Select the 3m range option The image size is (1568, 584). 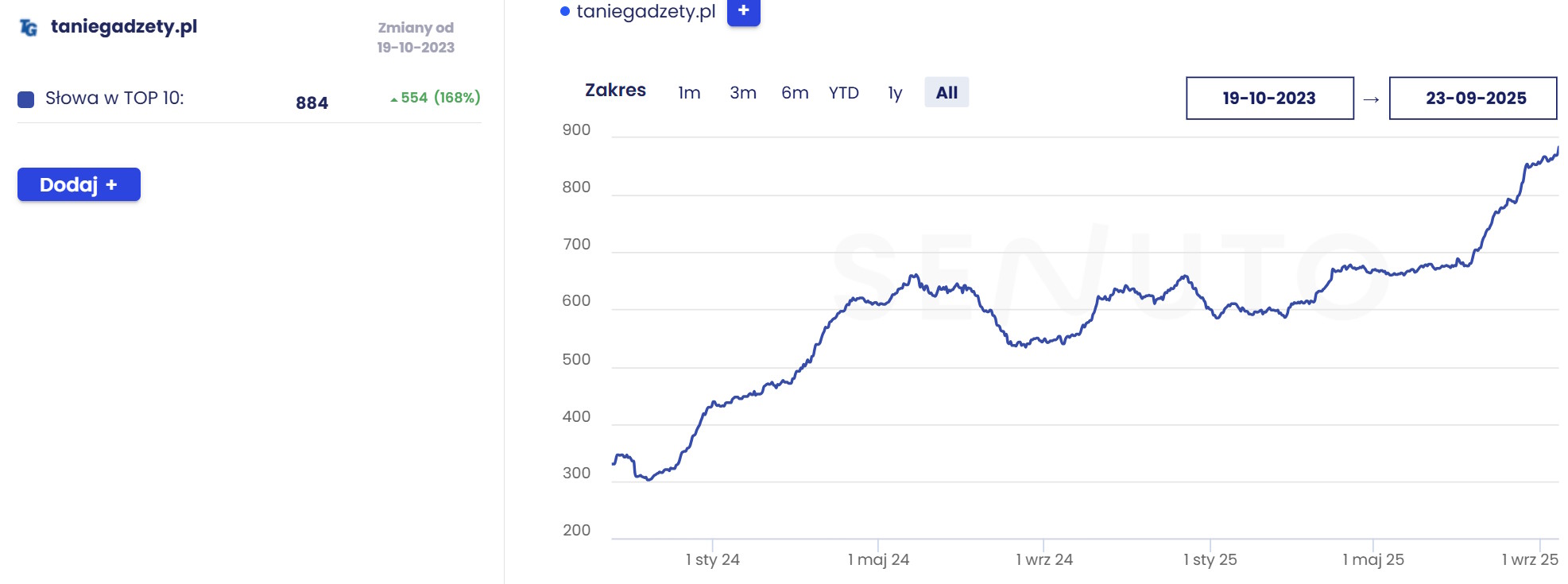tap(743, 93)
